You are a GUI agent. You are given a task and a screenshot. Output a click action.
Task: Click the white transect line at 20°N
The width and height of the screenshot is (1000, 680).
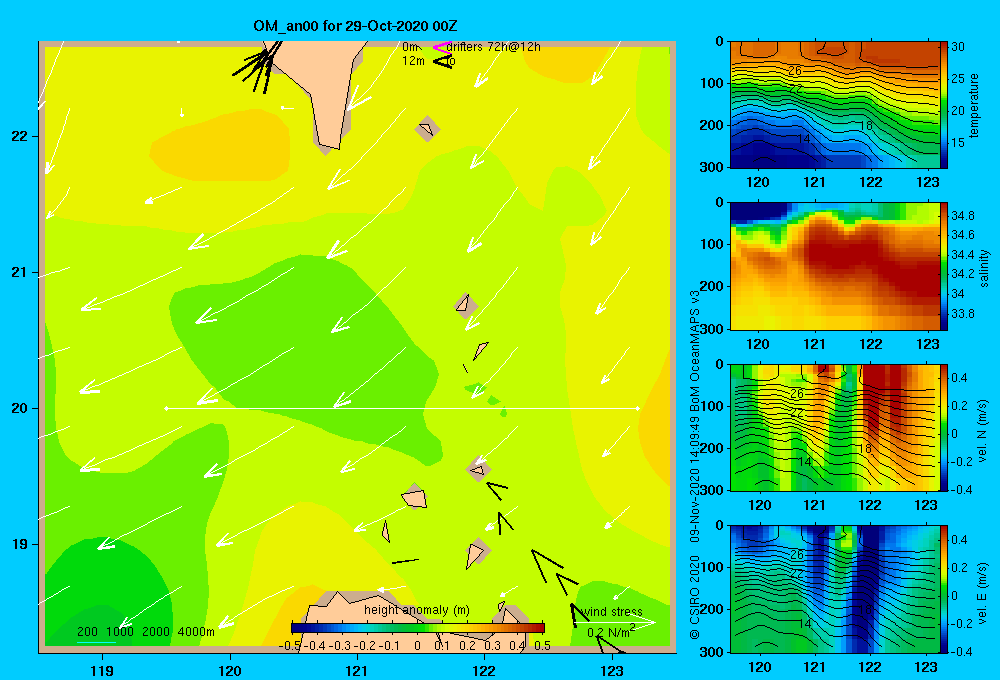402,408
